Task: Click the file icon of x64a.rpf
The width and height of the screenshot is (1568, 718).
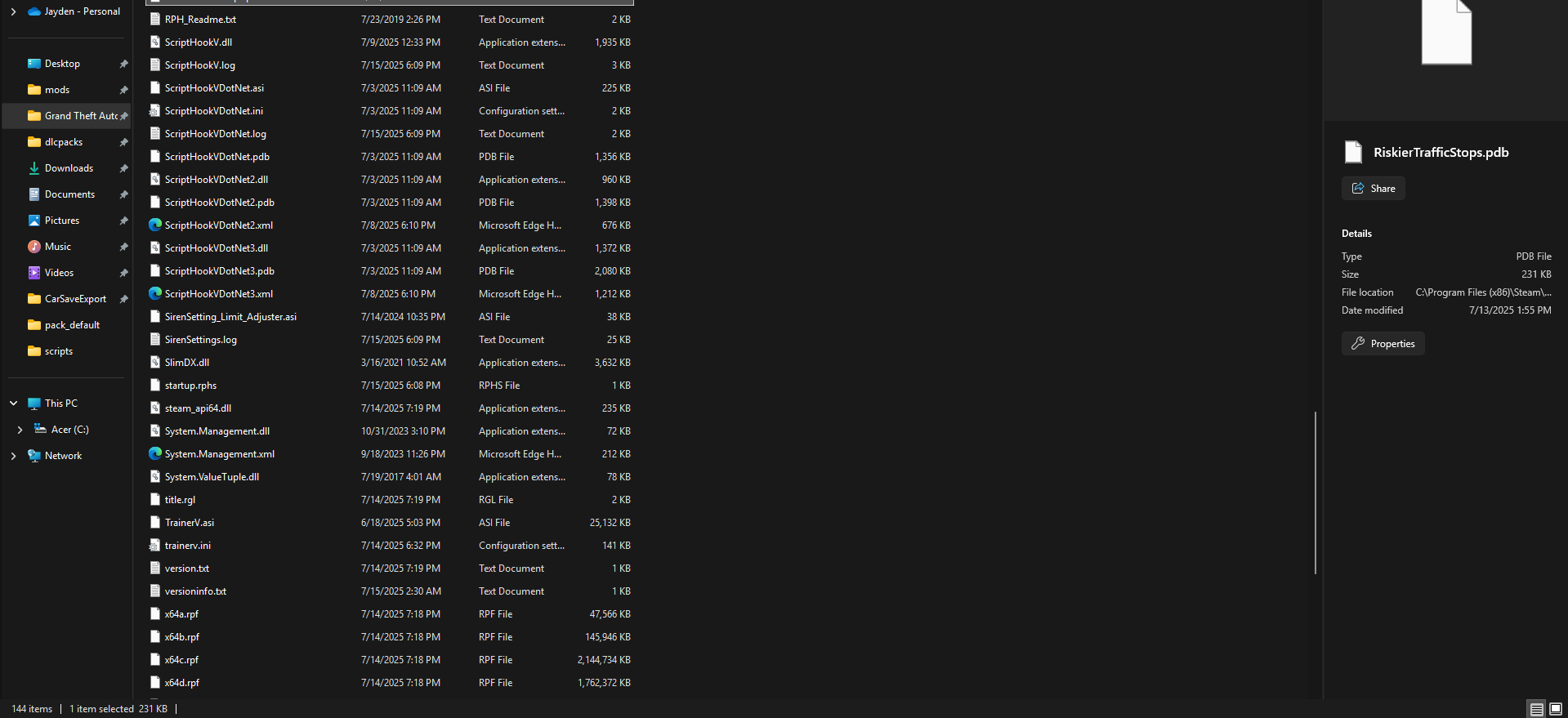Action: pos(154,613)
